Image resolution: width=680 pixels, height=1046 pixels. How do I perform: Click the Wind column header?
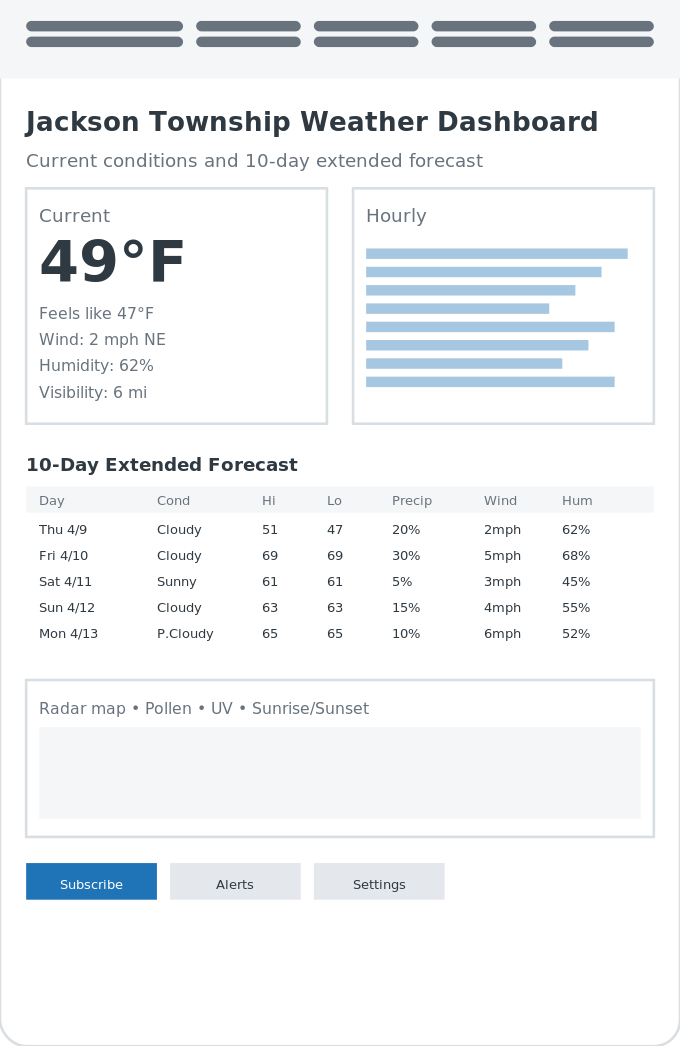coord(500,500)
